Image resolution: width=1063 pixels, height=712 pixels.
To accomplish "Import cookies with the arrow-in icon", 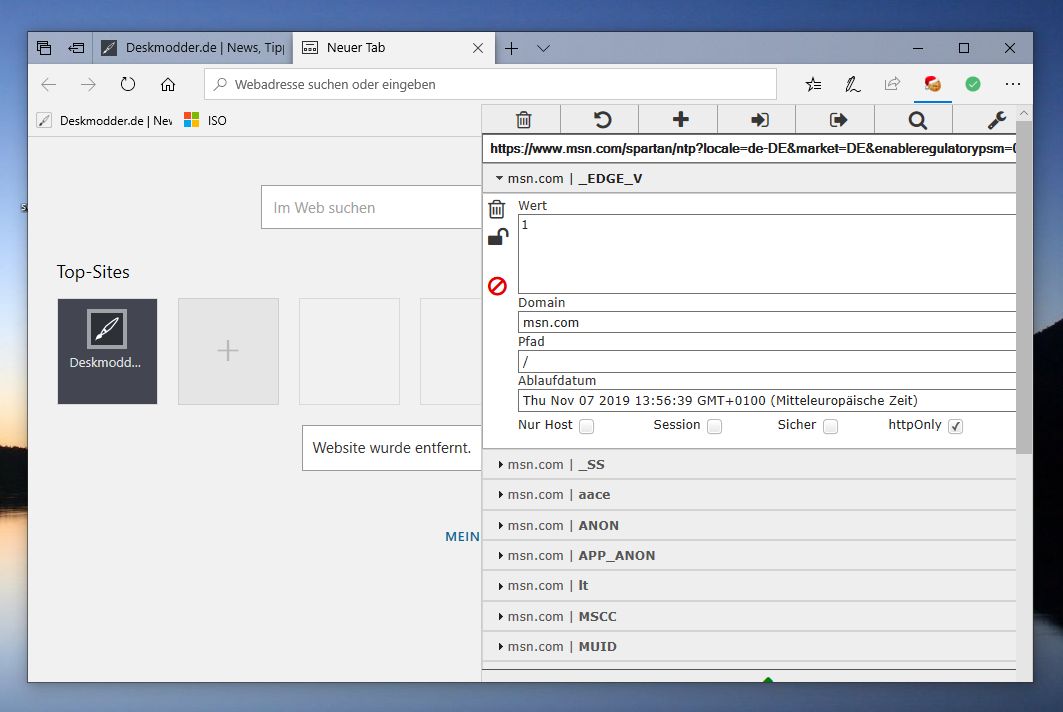I will tap(759, 120).
